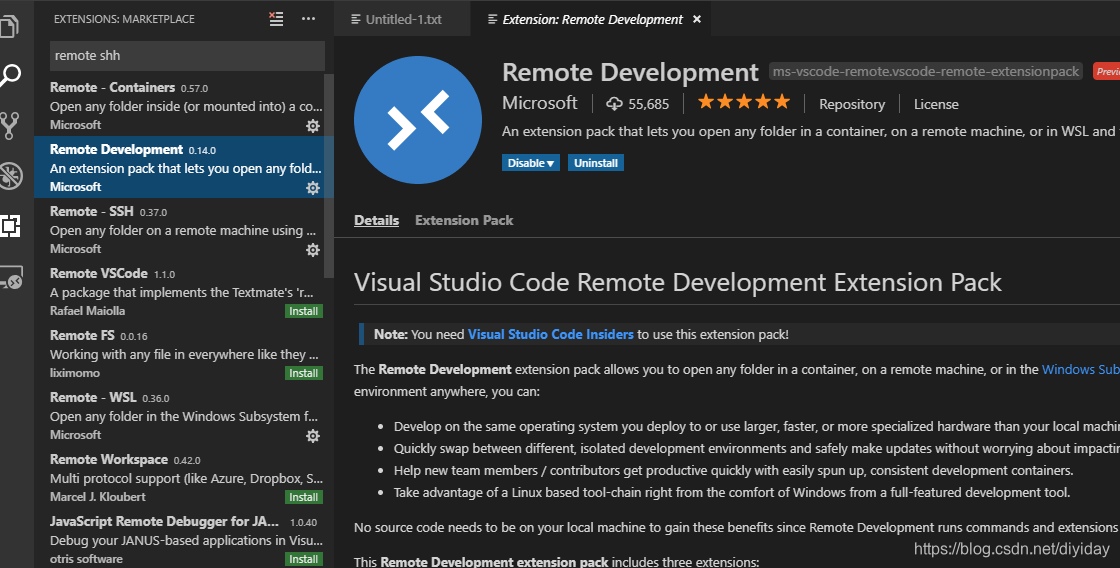The width and height of the screenshot is (1120, 568).
Task: Open the Extensions view in activity bar
Action: pyautogui.click(x=10, y=226)
